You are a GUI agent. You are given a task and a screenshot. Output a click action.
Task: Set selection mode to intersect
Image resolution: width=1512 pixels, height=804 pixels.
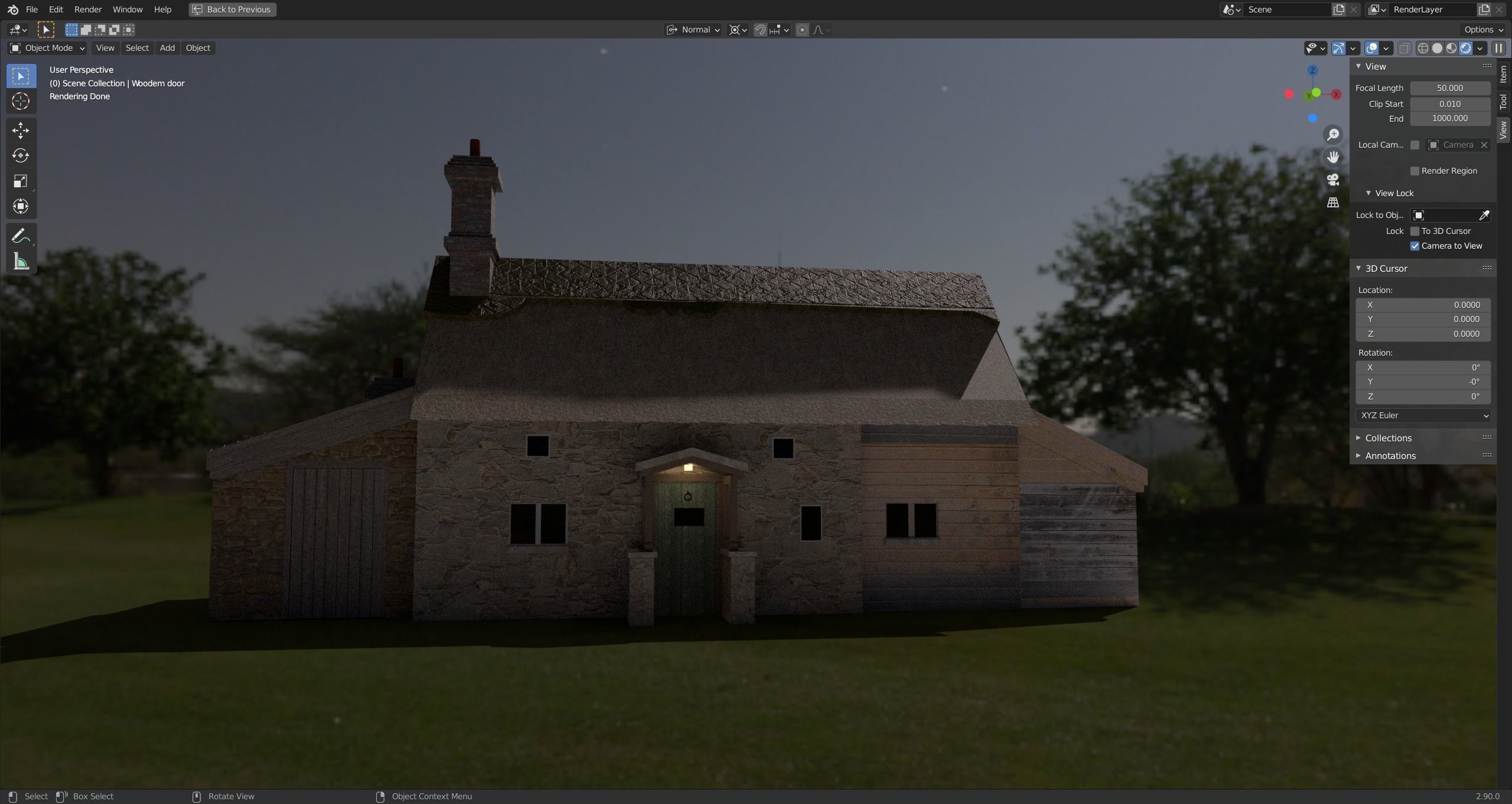(x=128, y=30)
